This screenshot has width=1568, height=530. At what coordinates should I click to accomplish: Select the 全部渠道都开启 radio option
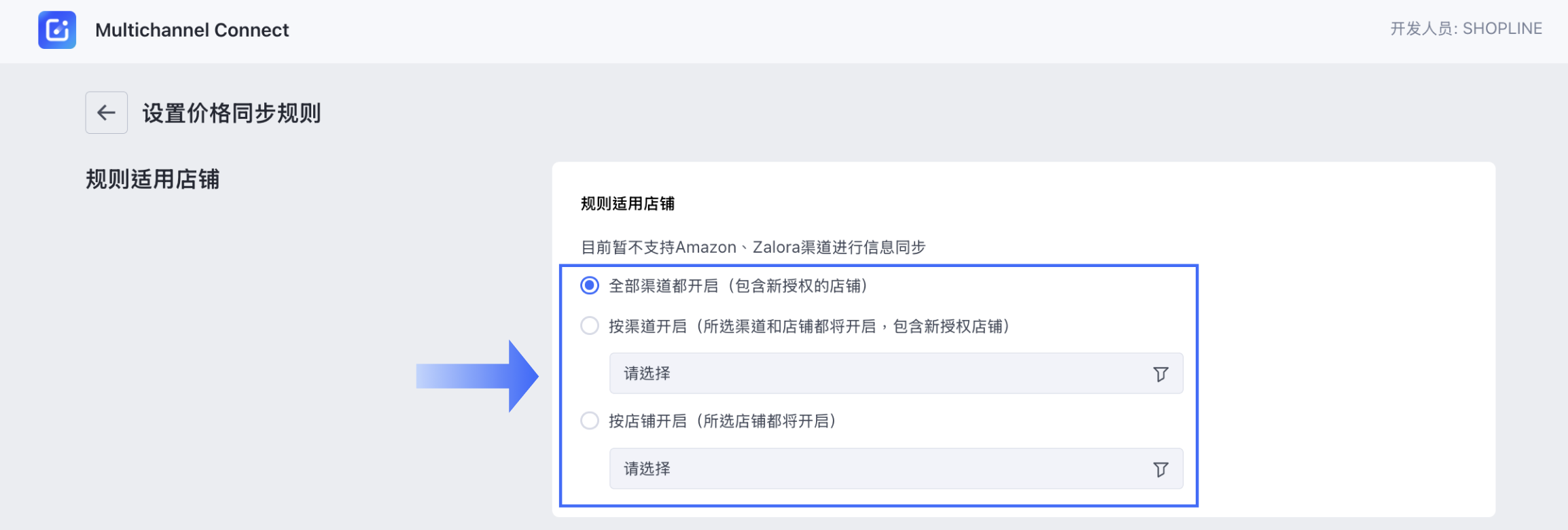588,286
